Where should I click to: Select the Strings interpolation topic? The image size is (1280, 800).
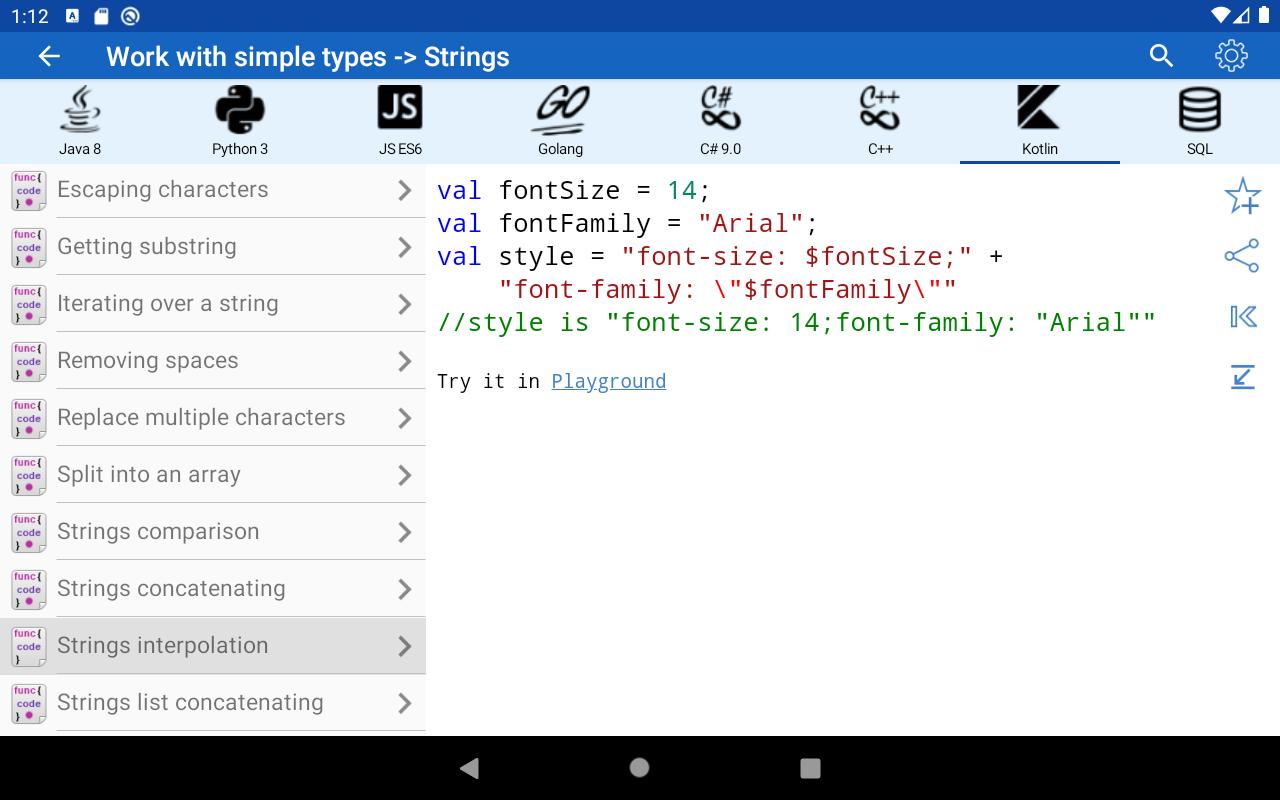(213, 646)
